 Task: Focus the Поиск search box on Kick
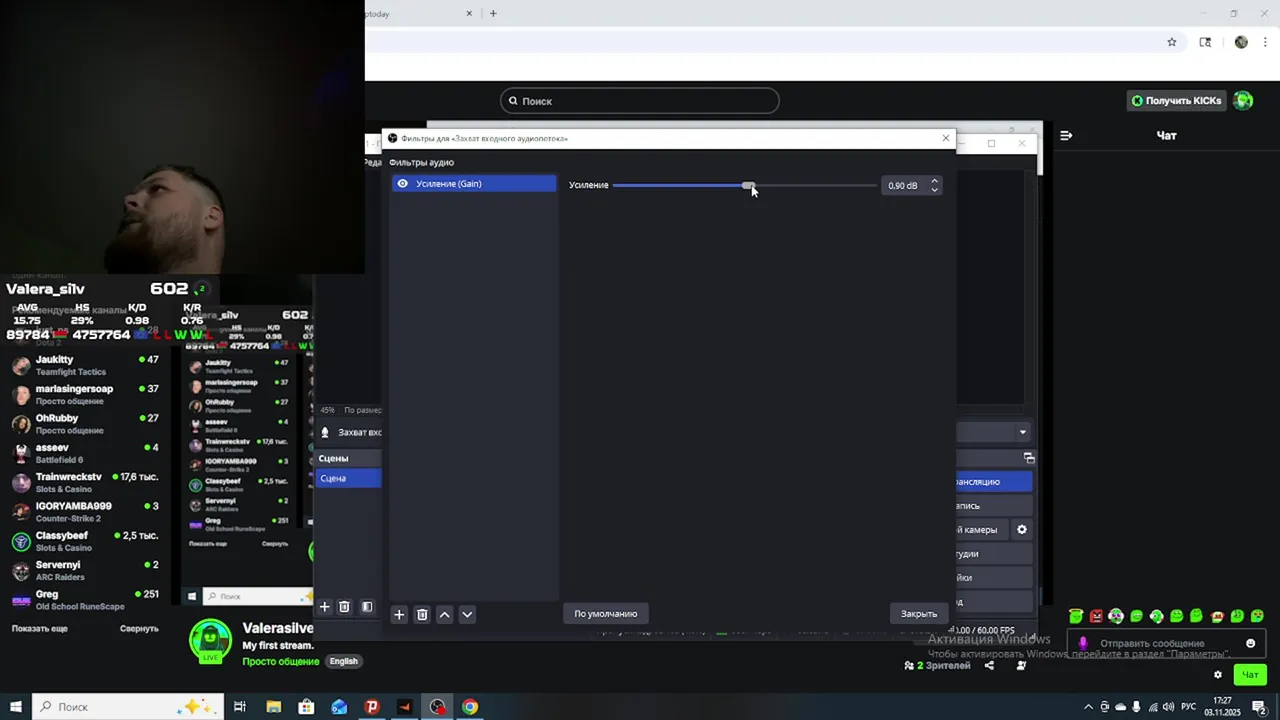(x=640, y=101)
